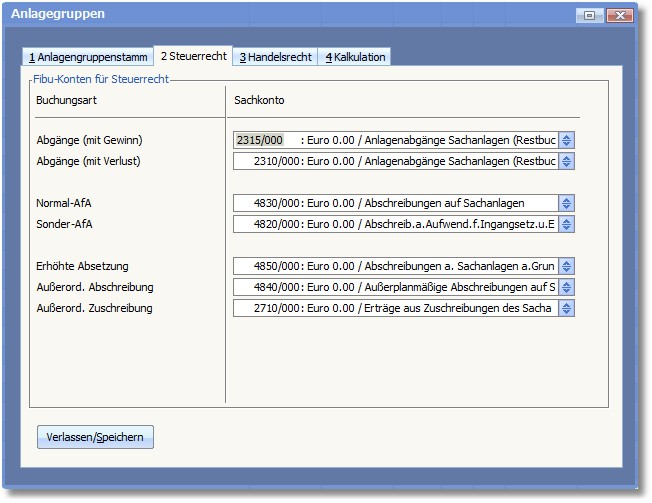Open the Normal-AfA account dropdown arrow
The width and height of the screenshot is (652, 503).
(567, 203)
